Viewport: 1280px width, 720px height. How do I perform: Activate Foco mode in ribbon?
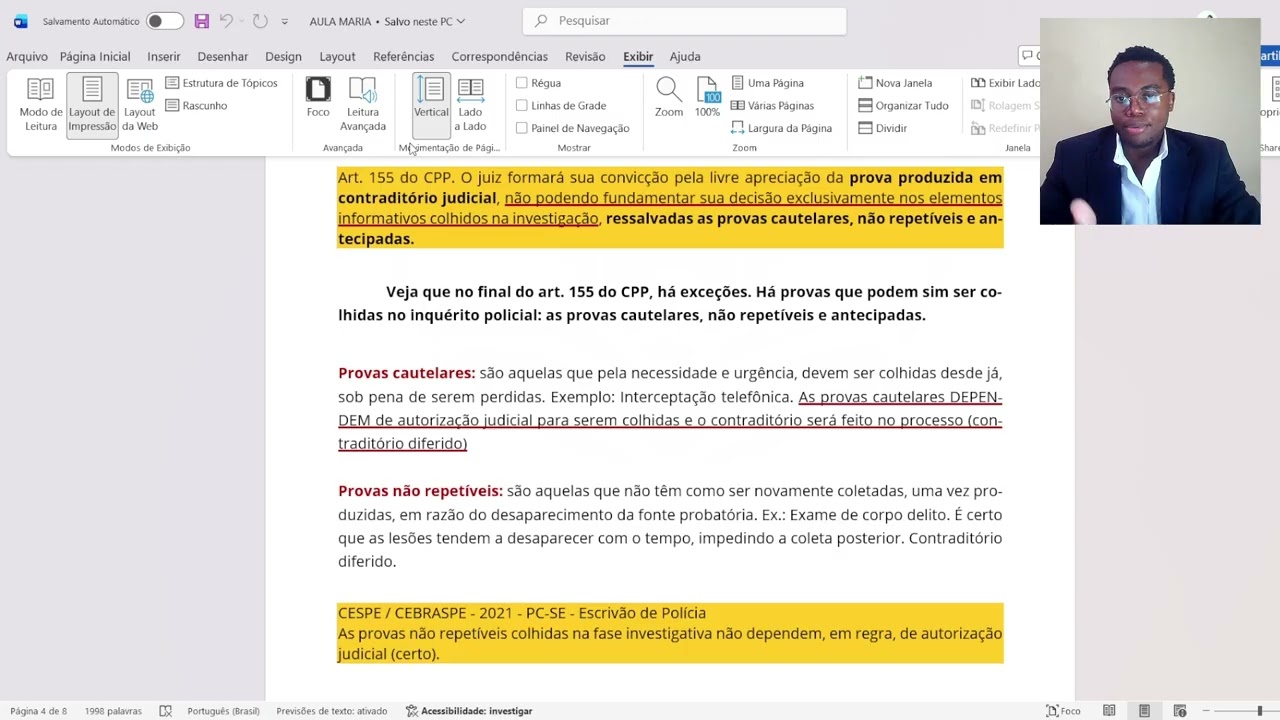(x=318, y=98)
